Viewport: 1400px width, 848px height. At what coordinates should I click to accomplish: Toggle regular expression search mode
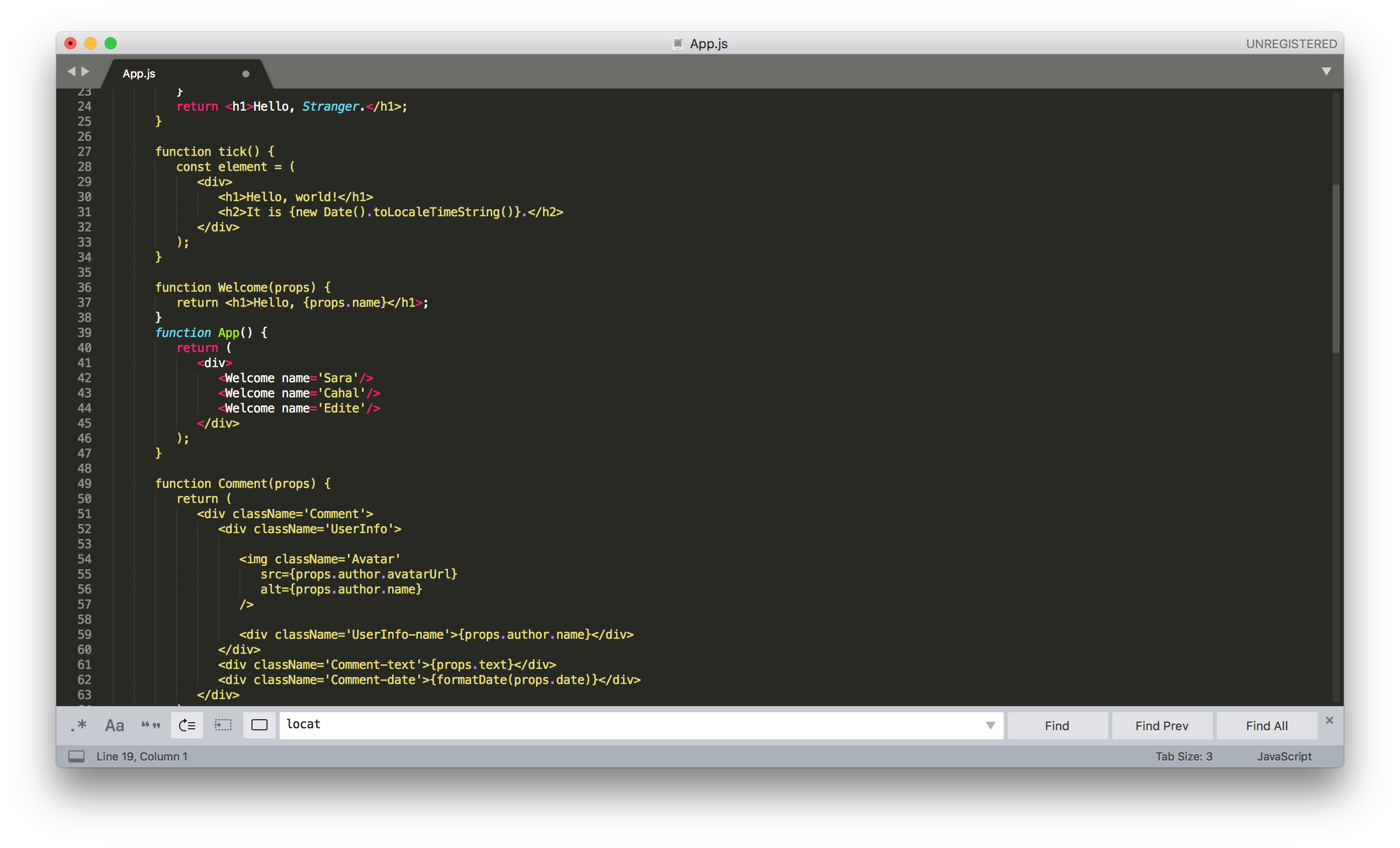[x=79, y=726]
